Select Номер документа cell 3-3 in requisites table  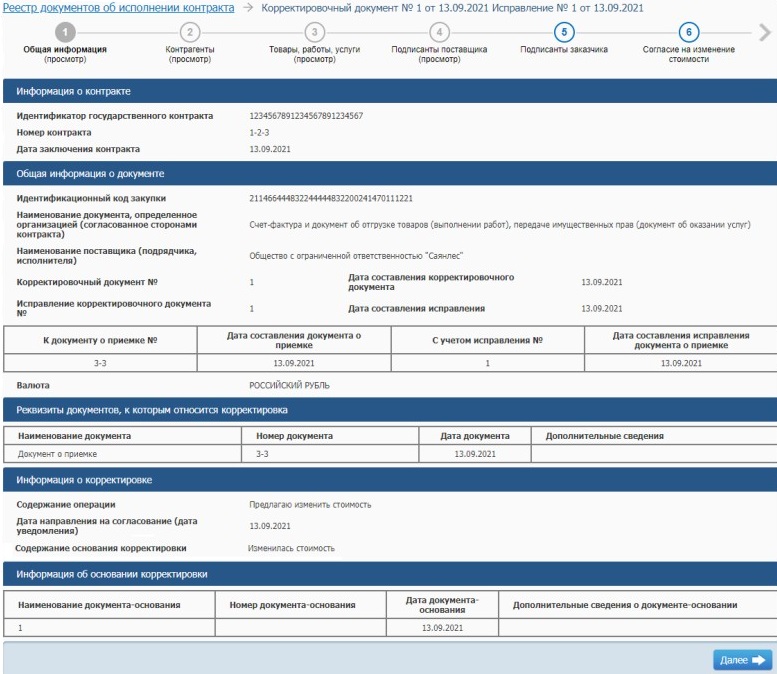(330, 454)
